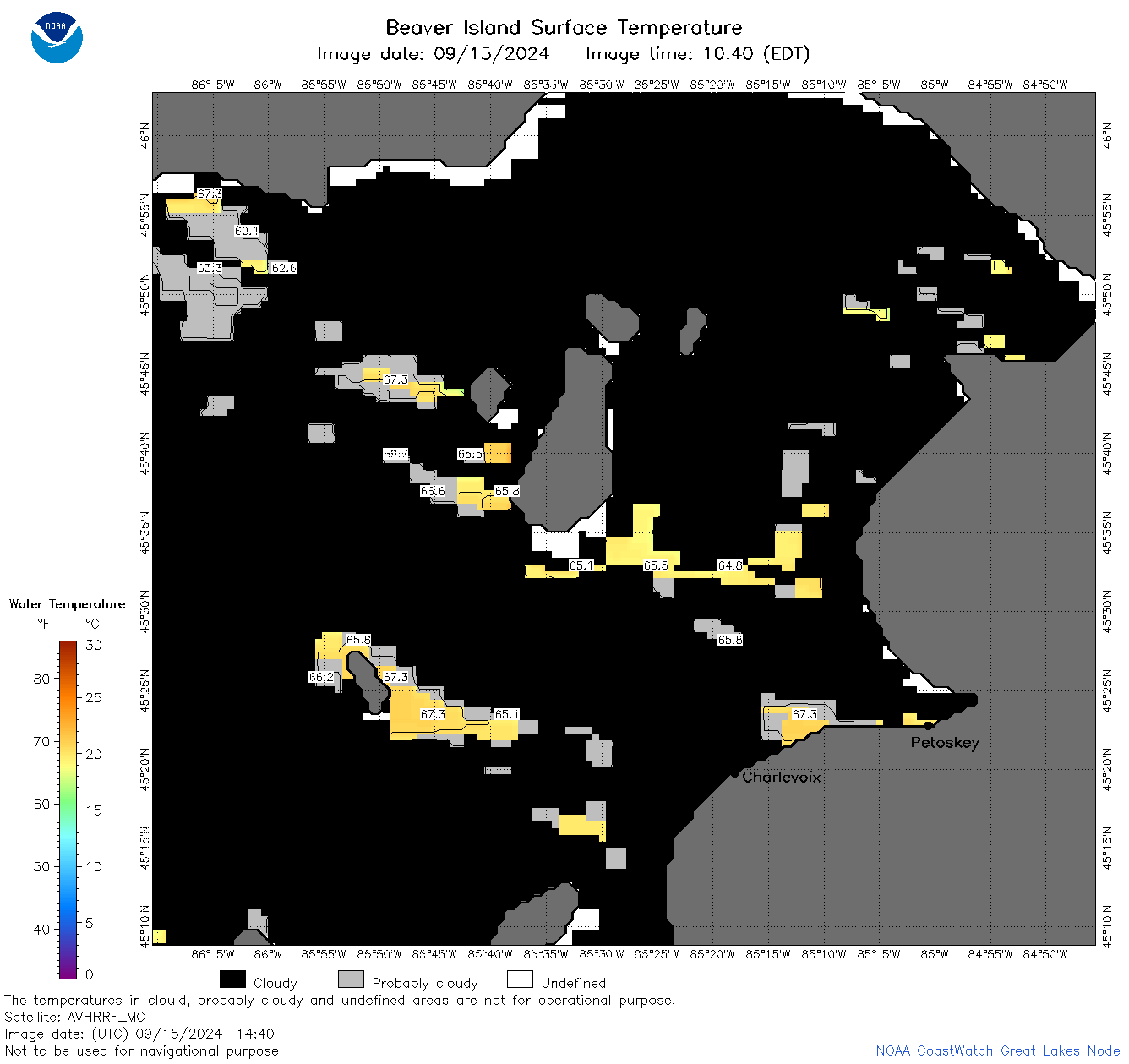Click the 63.3 temperature label
1129x1064 pixels.
click(210, 268)
